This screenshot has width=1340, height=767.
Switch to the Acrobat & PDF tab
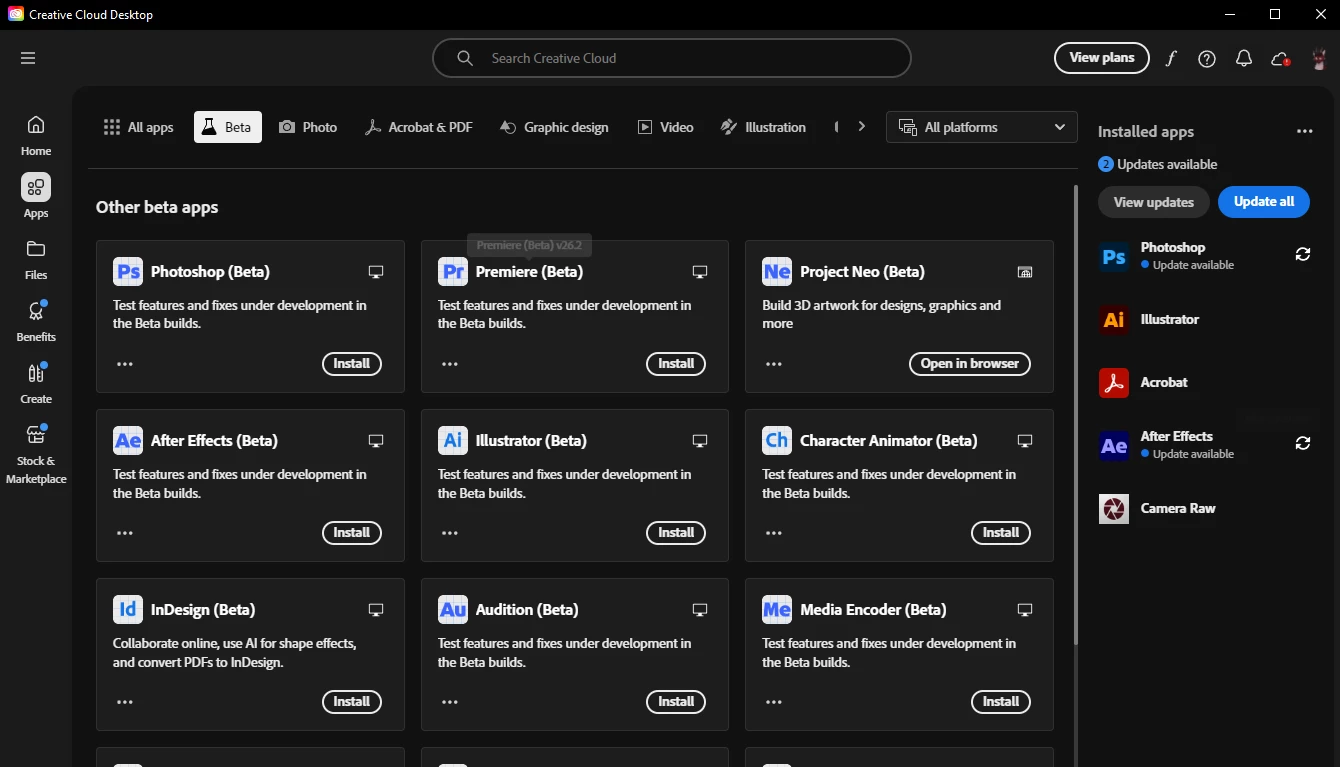click(418, 127)
